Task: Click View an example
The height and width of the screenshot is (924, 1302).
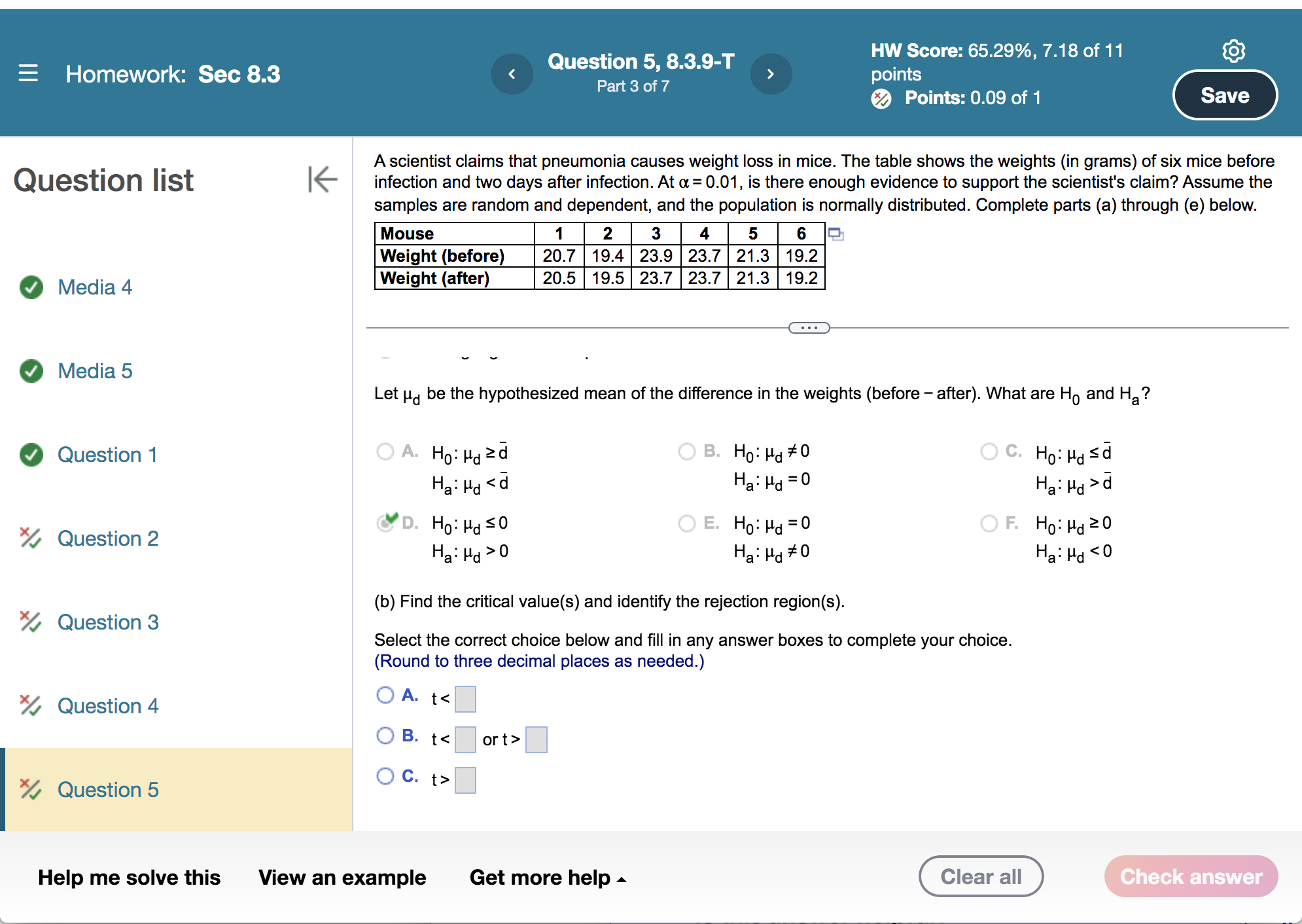Action: [342, 878]
